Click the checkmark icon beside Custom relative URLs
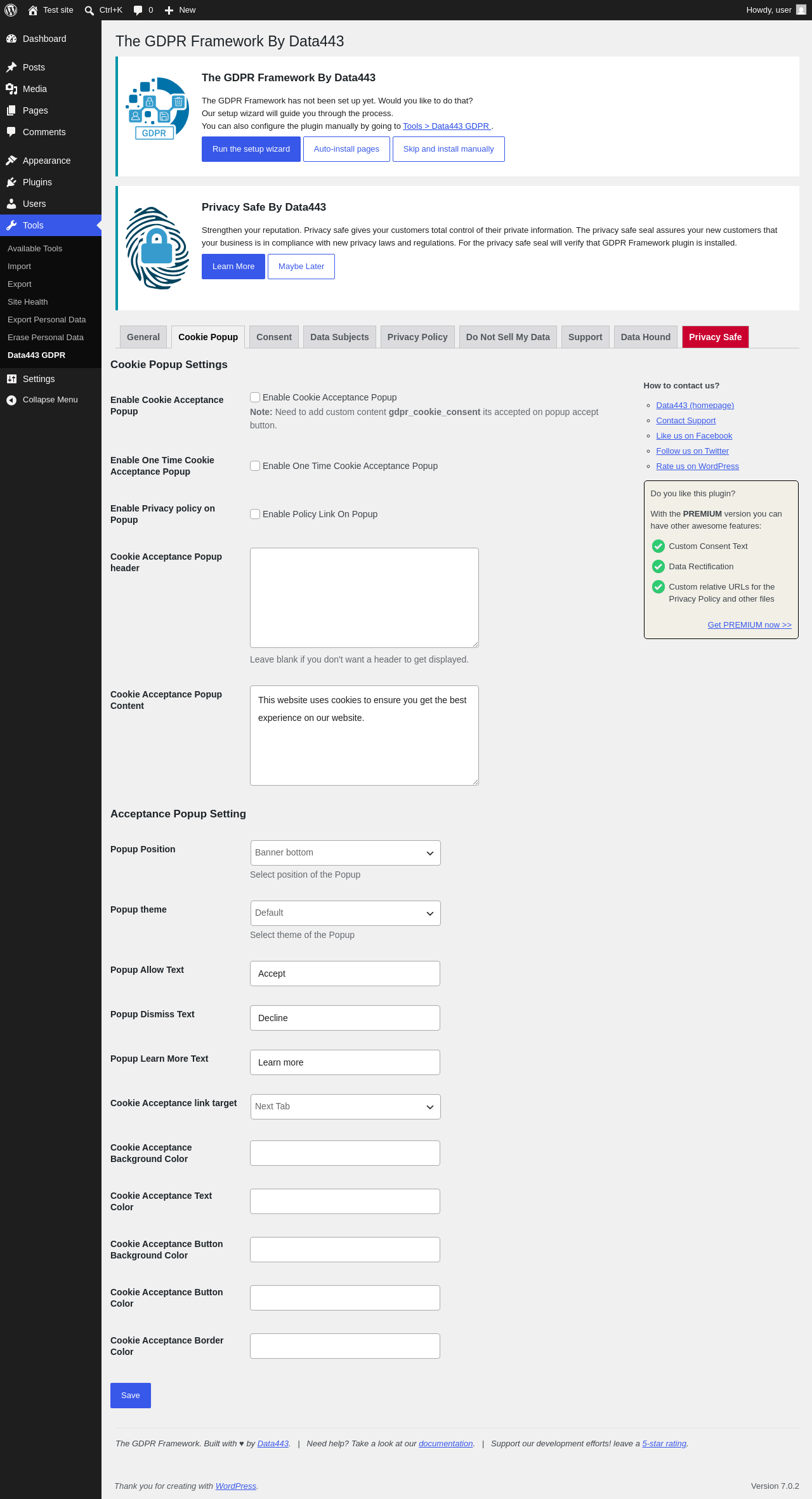812x1499 pixels. 658,587
